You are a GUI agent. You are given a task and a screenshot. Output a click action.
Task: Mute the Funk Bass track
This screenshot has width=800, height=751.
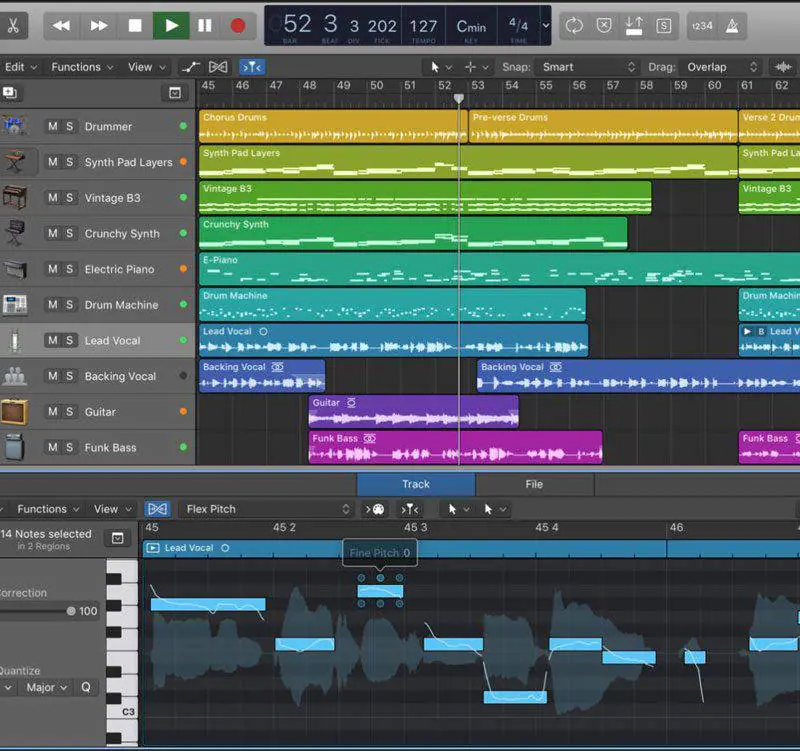coord(53,447)
